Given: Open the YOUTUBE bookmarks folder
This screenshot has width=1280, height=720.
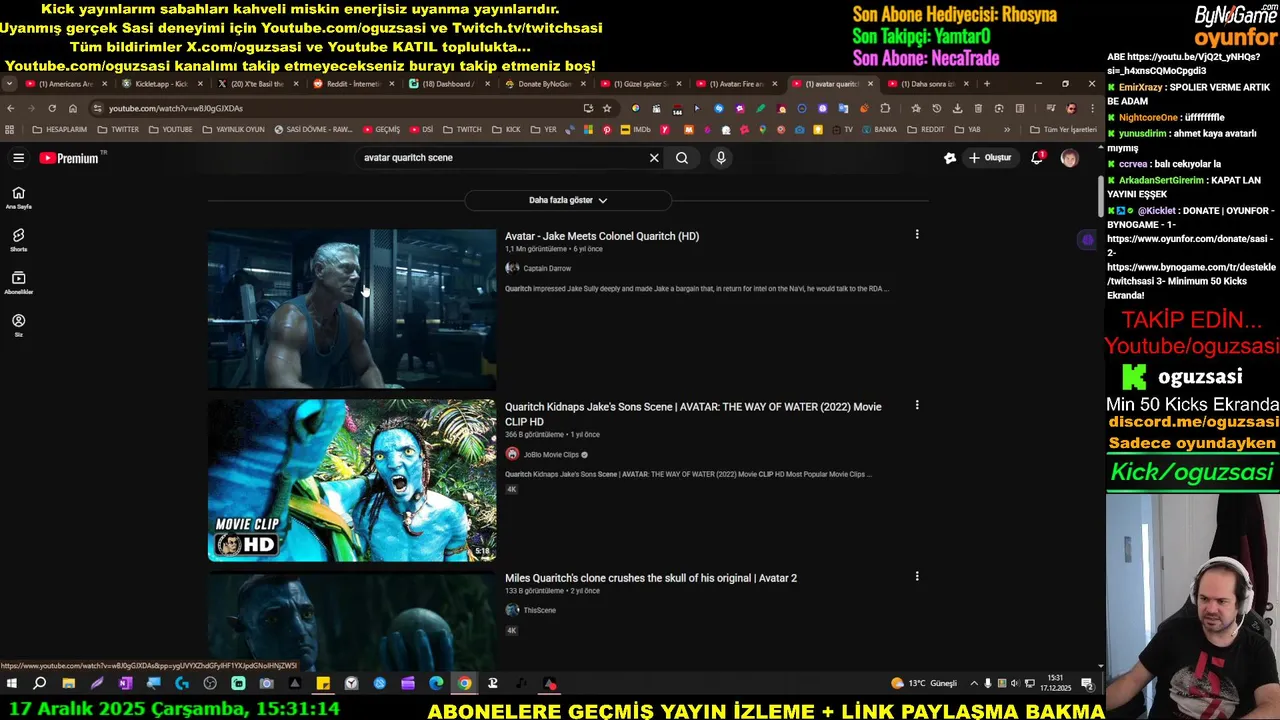Looking at the screenshot, I should (170, 129).
